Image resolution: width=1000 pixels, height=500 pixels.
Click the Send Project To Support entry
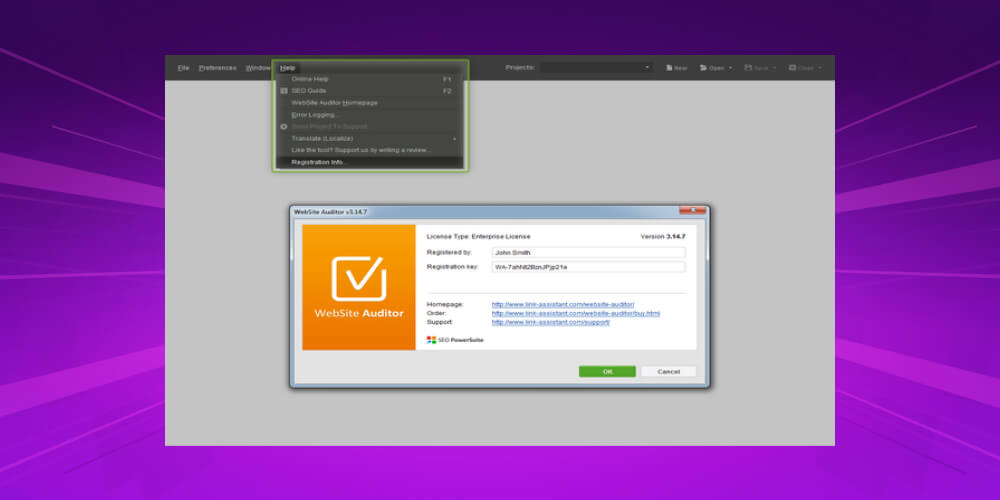coord(370,126)
